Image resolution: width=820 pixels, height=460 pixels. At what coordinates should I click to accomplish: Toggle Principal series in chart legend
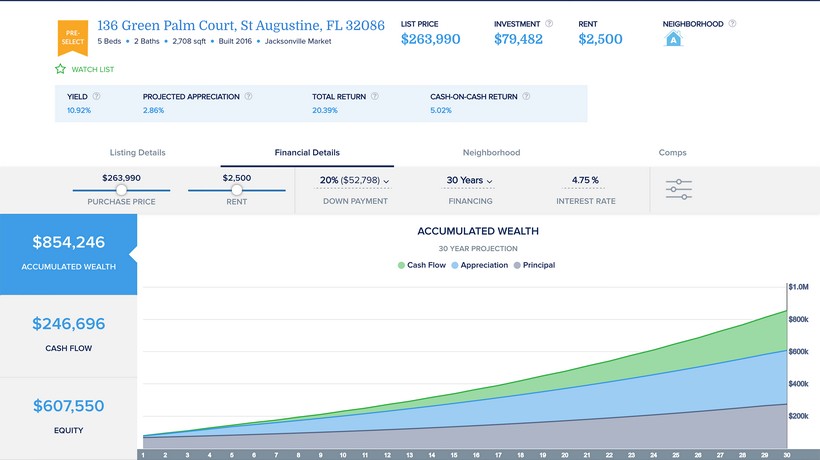[533, 265]
